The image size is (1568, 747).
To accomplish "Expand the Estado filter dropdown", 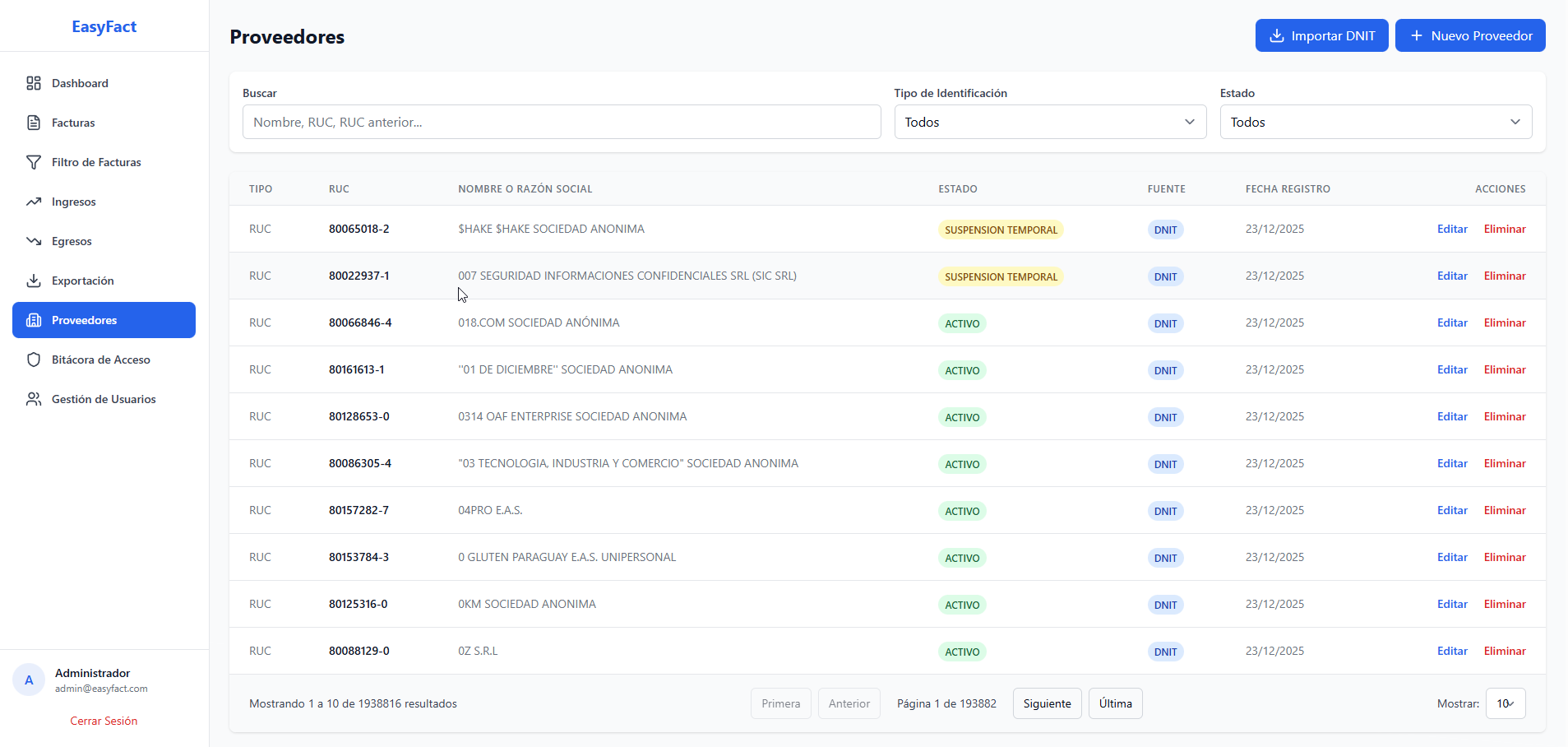I will (x=1376, y=122).
